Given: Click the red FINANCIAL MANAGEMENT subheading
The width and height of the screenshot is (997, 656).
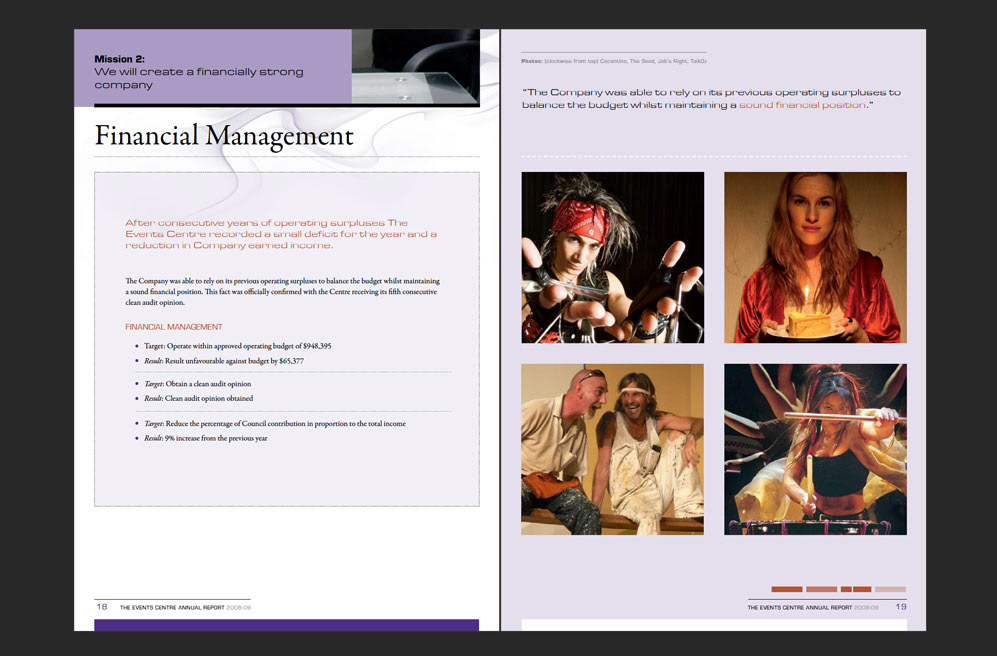Looking at the screenshot, I should (173, 327).
